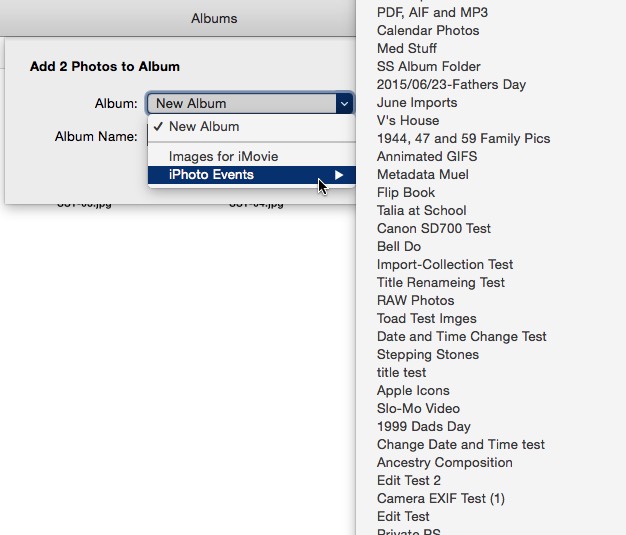626x535 pixels.
Task: Pick the June Imports event
Action: pyautogui.click(x=417, y=103)
